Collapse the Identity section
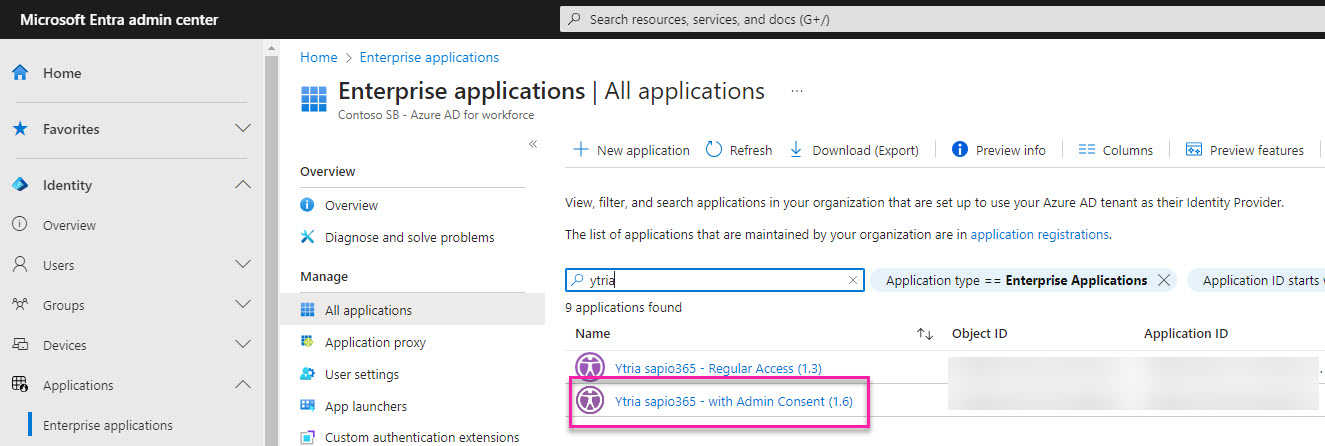 (x=242, y=185)
